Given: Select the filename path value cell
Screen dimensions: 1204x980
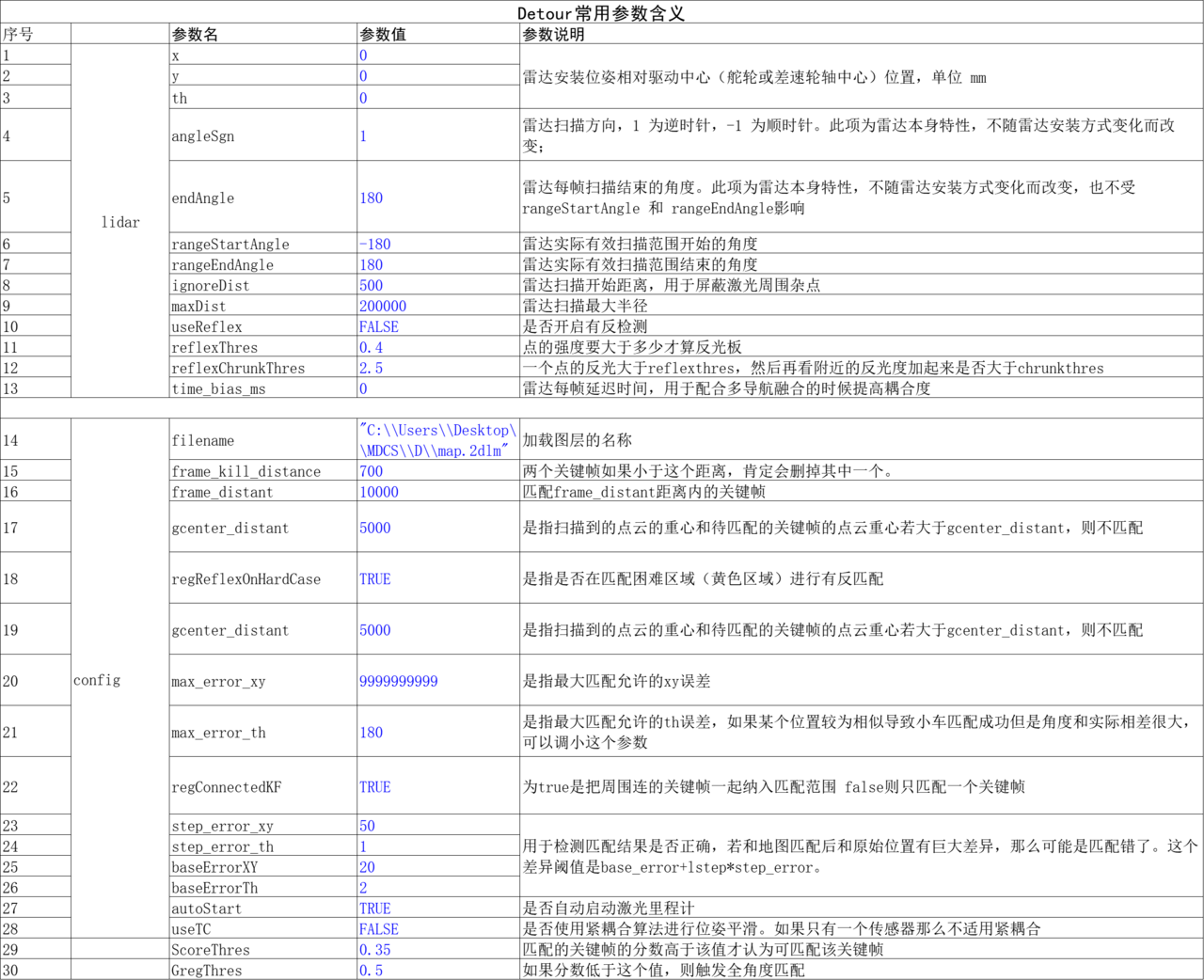Looking at the screenshot, I should tap(437, 440).
